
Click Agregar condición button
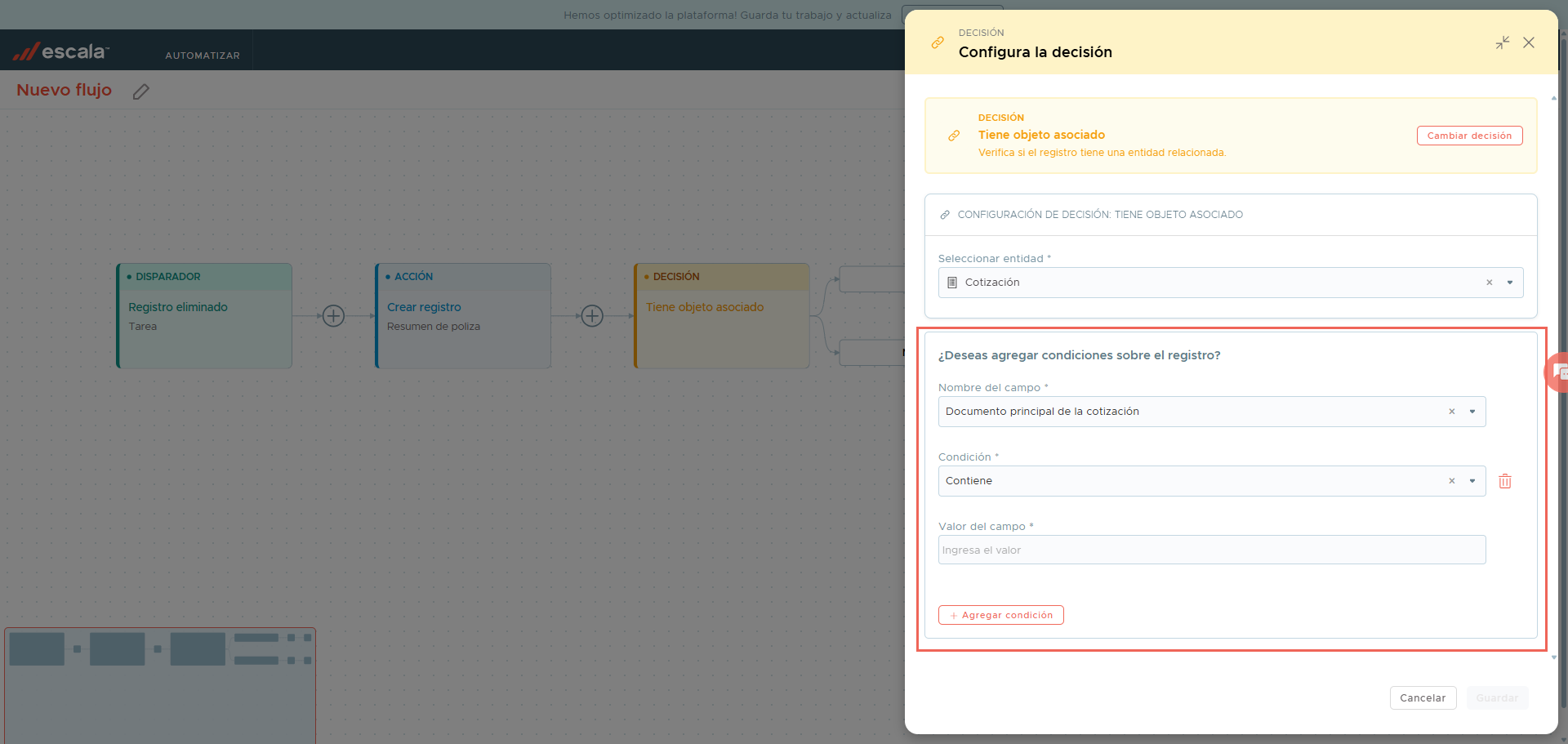(x=1000, y=615)
